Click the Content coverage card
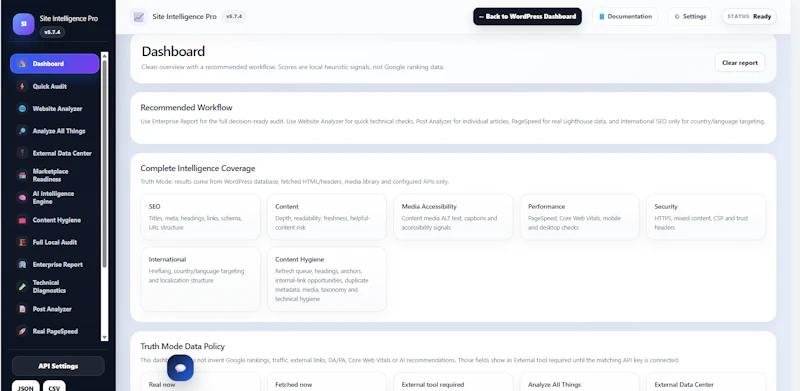 coord(327,217)
